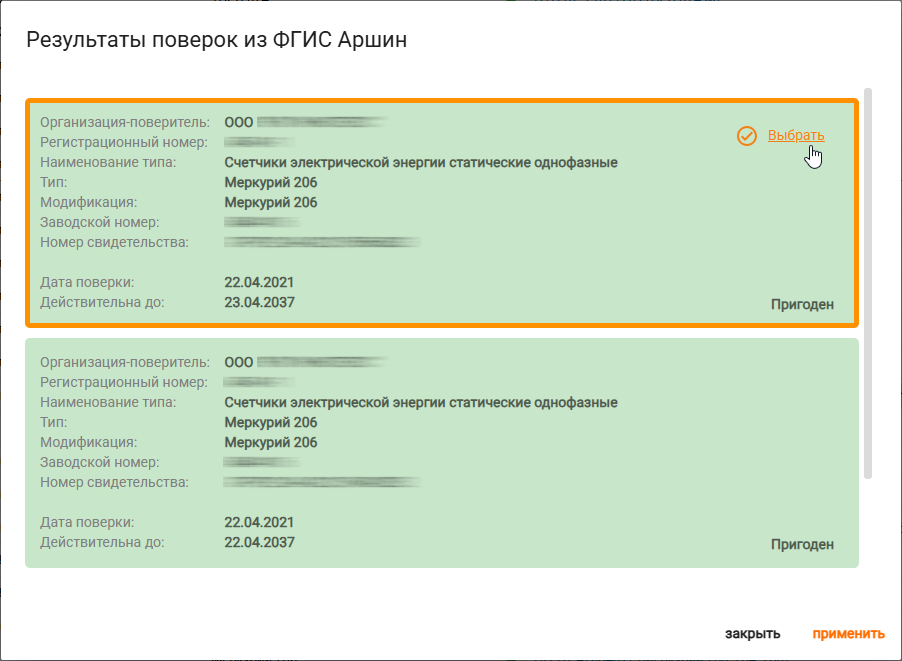The height and width of the screenshot is (661, 902).
Task: Click the Действительна до date 23.04.2037
Action: (259, 303)
